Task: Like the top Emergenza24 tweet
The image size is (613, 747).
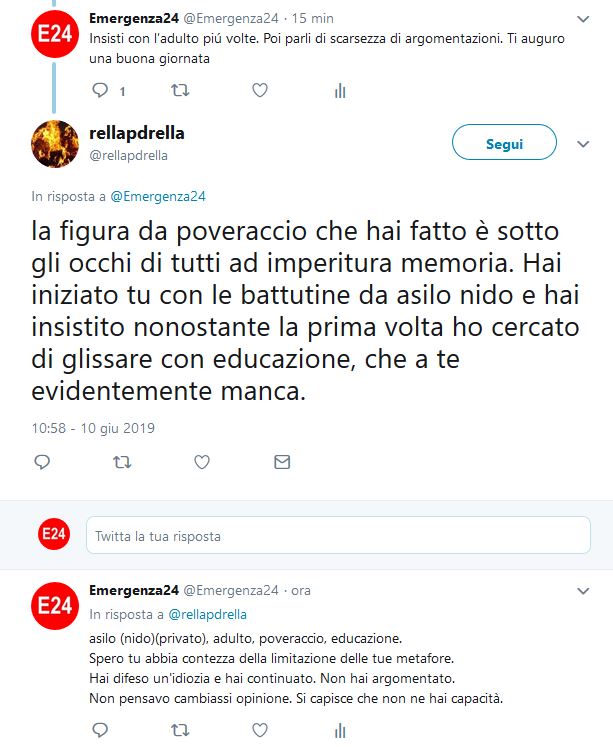Action: [x=260, y=90]
